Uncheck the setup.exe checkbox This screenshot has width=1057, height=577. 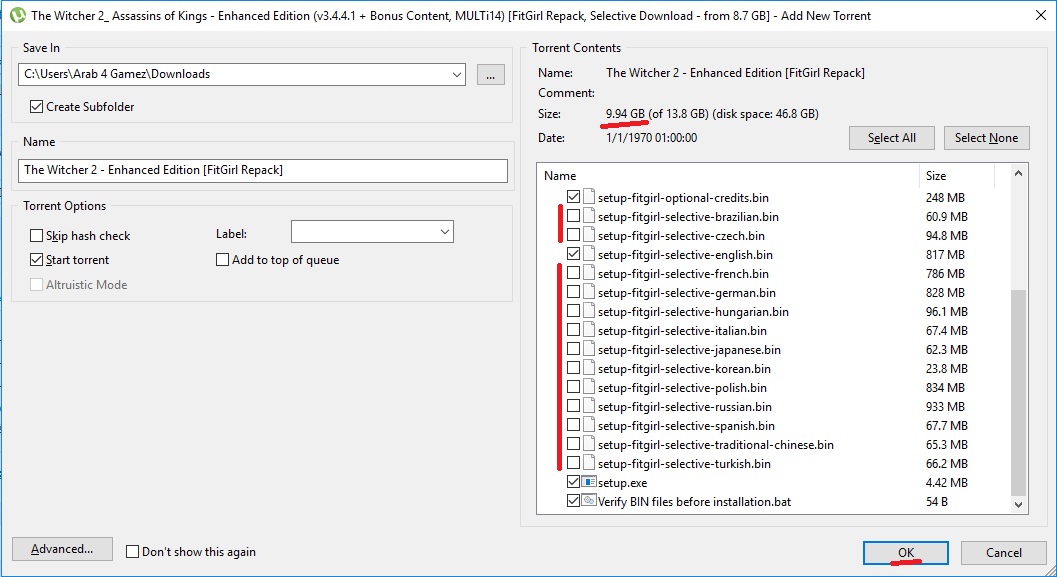coord(573,482)
